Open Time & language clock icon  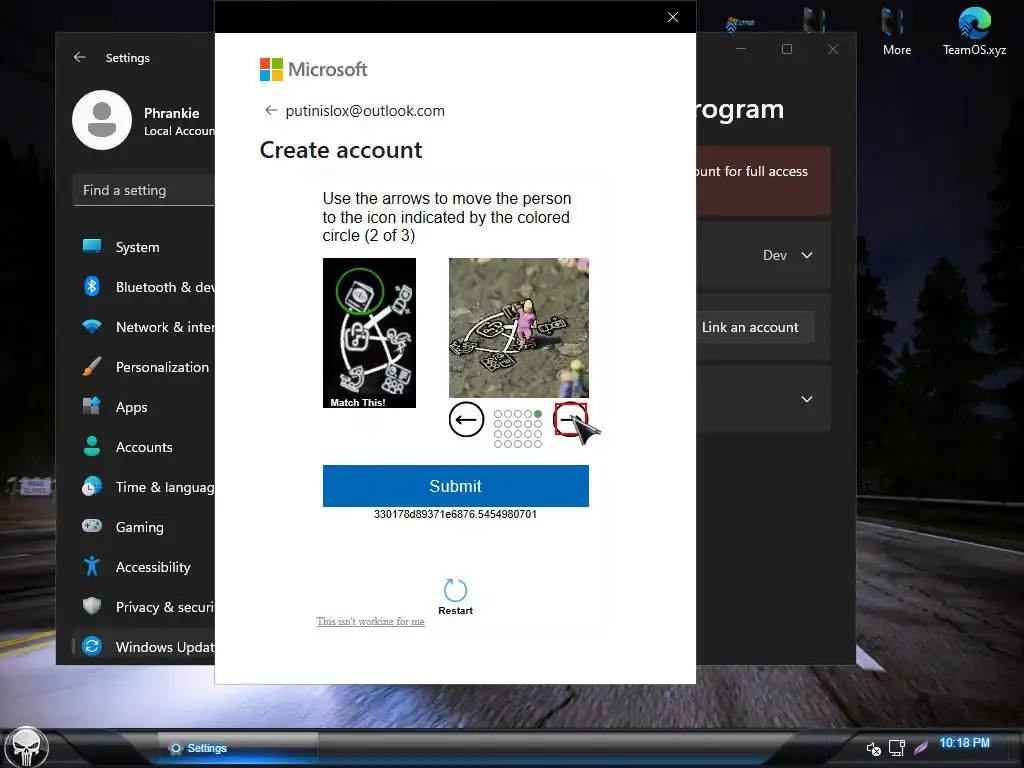click(92, 486)
